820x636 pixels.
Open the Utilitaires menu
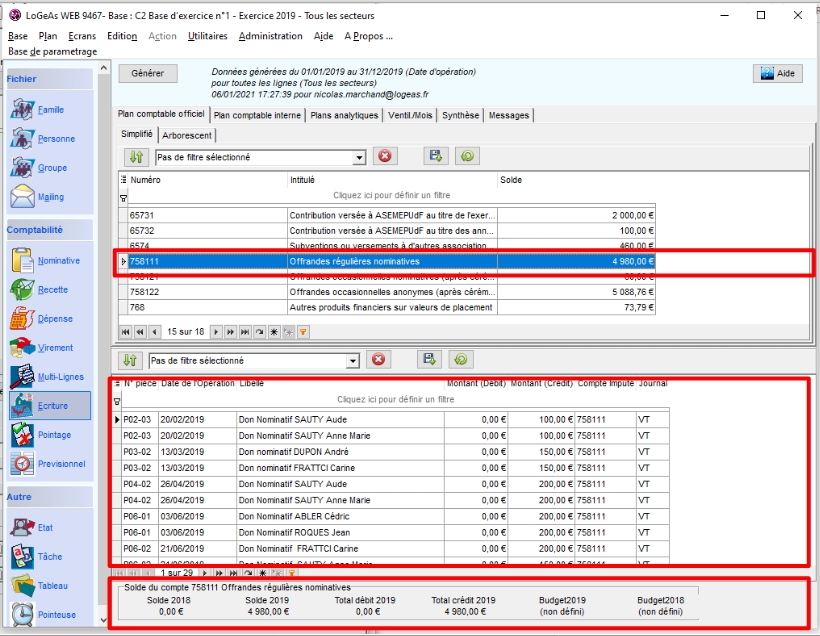pyautogui.click(x=207, y=36)
